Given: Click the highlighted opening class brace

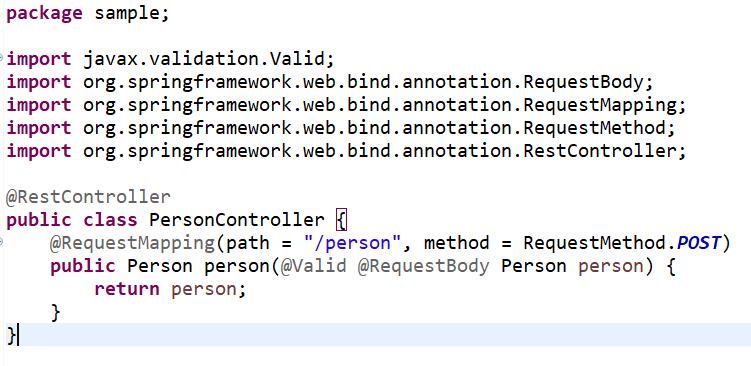Looking at the screenshot, I should tap(341, 220).
